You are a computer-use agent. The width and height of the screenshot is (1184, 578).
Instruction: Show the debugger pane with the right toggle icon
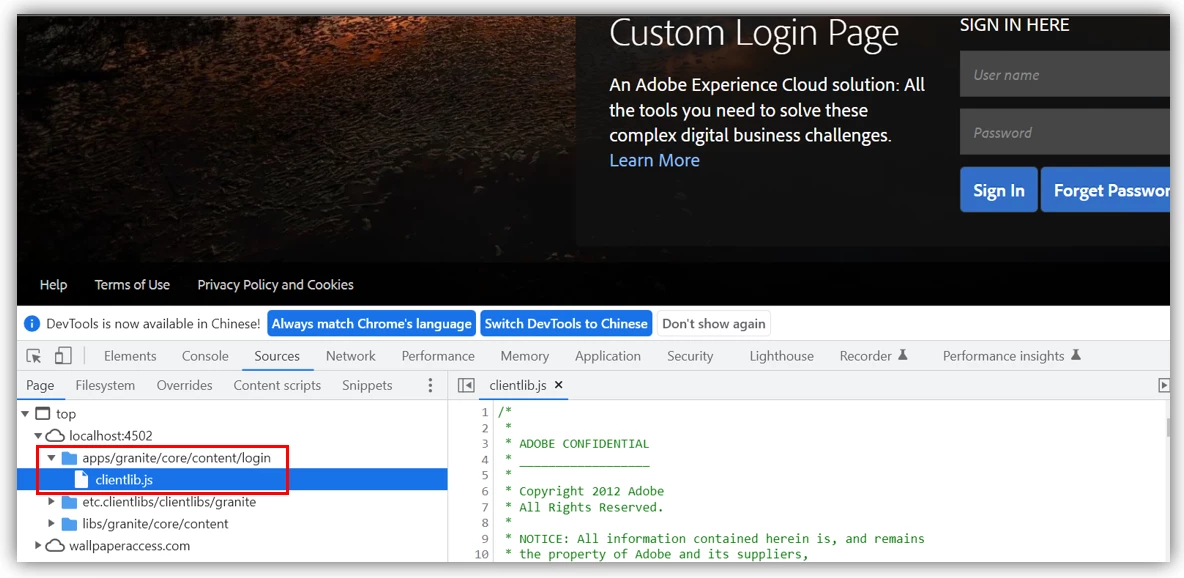click(x=1164, y=385)
